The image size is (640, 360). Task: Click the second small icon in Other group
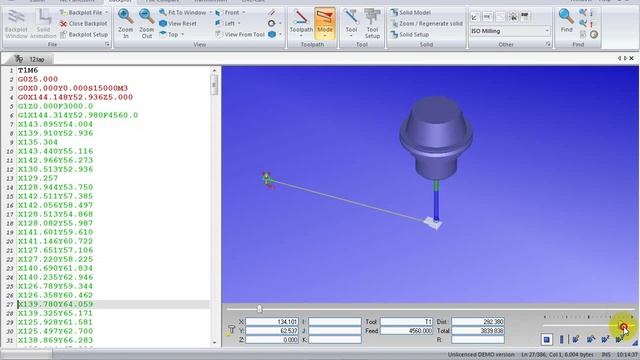click(487, 17)
